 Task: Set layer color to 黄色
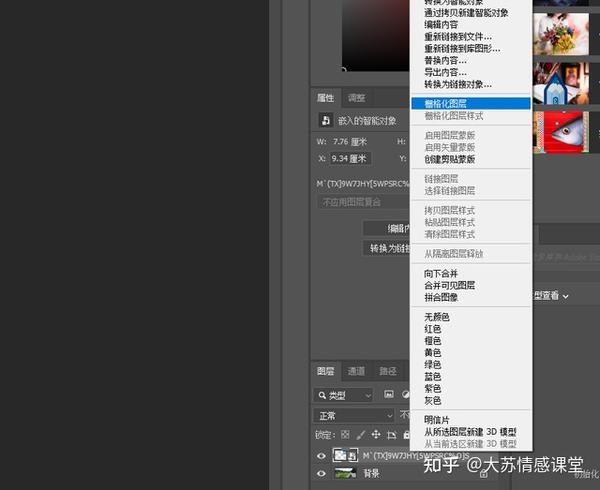pyautogui.click(x=471, y=353)
